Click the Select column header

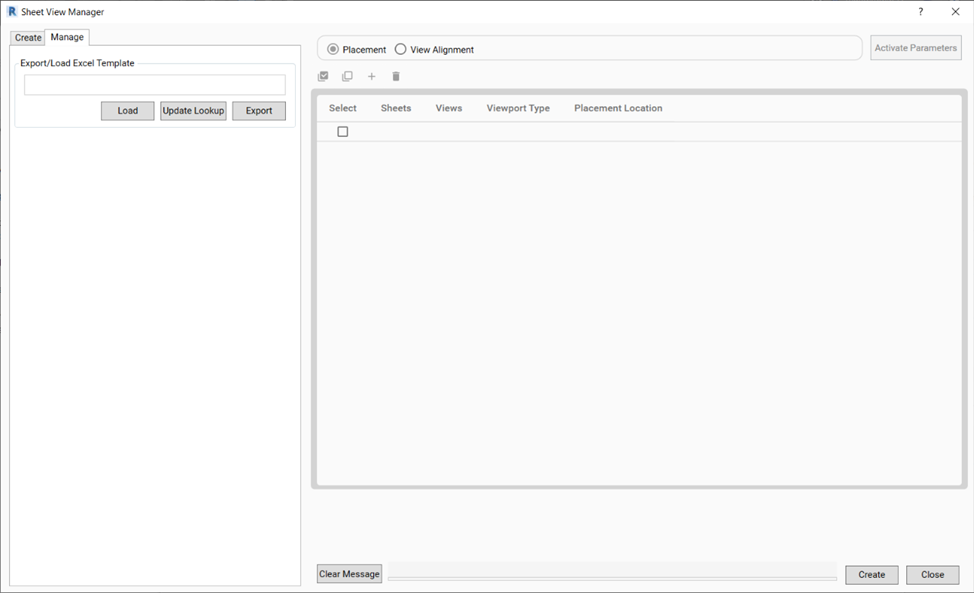click(342, 108)
